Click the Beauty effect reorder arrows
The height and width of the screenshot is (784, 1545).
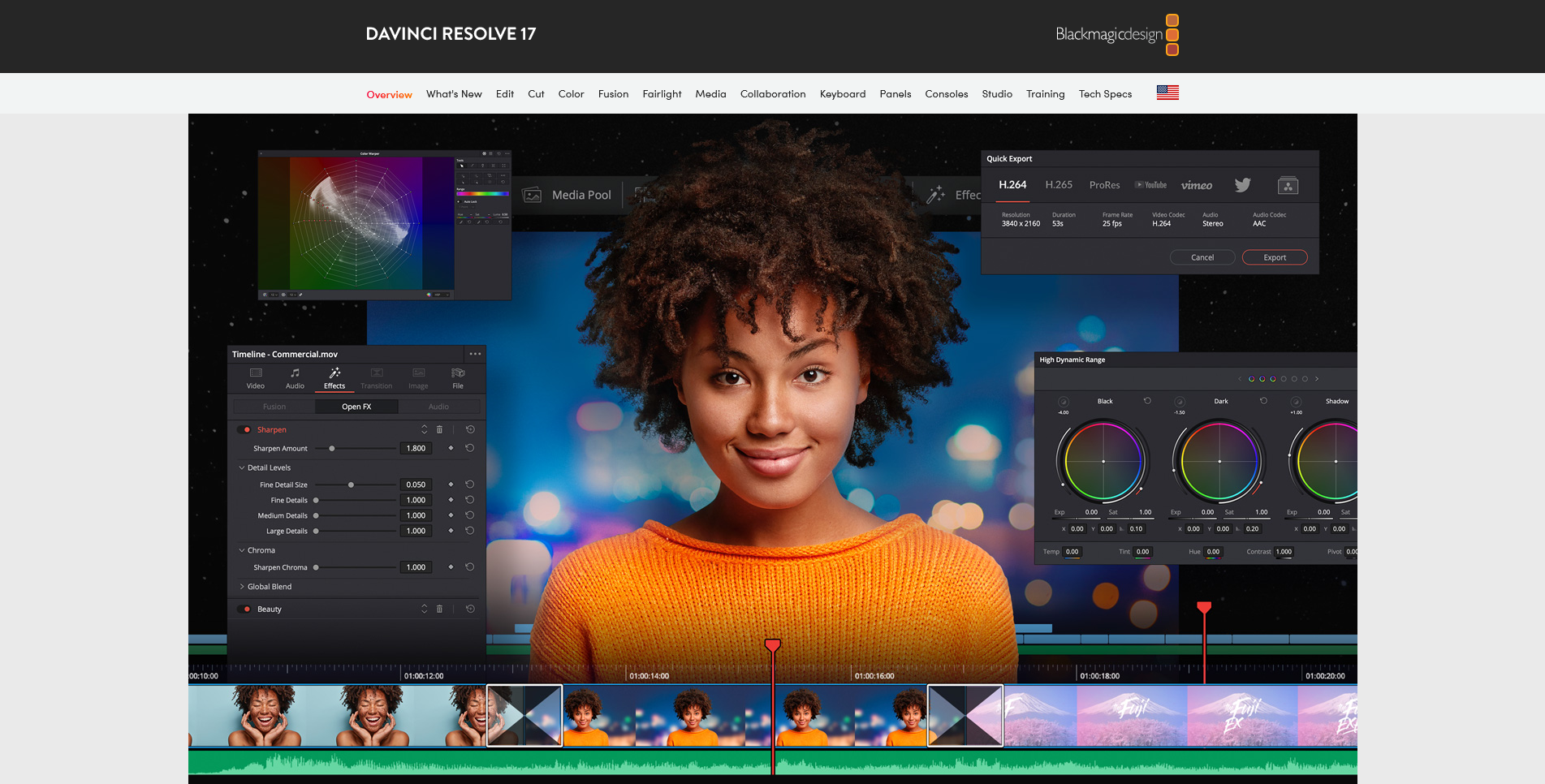(424, 609)
